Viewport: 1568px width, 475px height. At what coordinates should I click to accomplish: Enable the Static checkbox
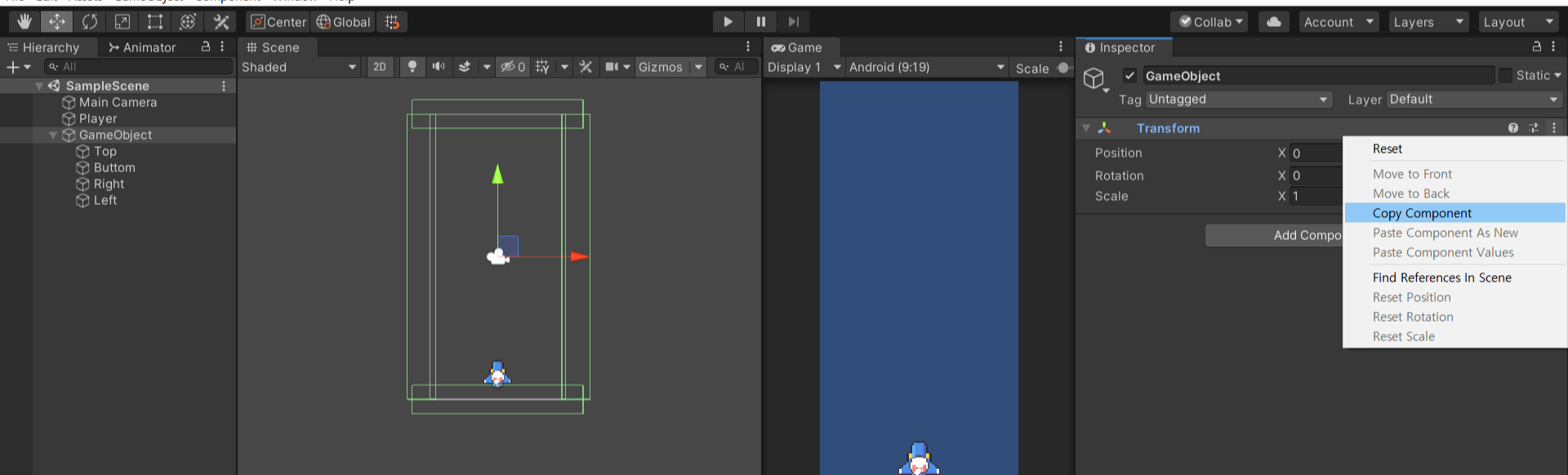point(1505,75)
